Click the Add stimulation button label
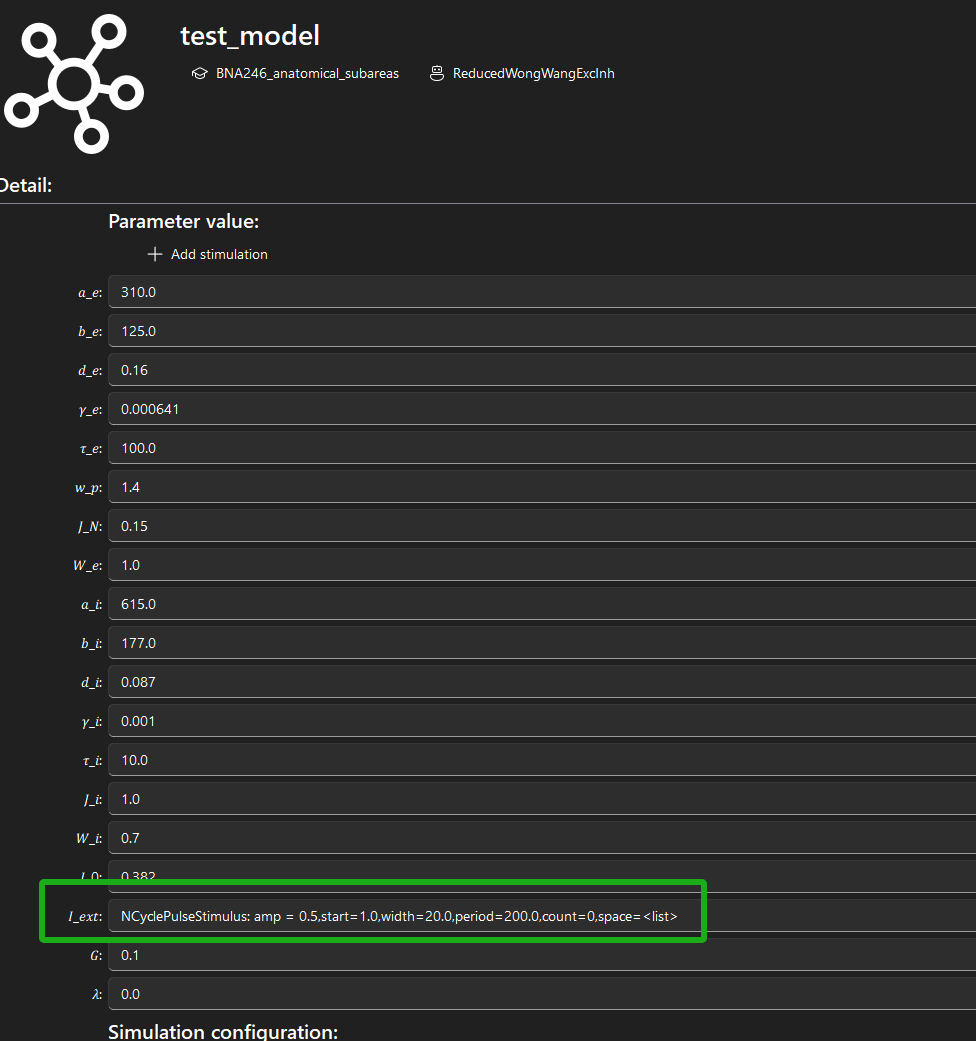The height and width of the screenshot is (1041, 976). coord(219,254)
